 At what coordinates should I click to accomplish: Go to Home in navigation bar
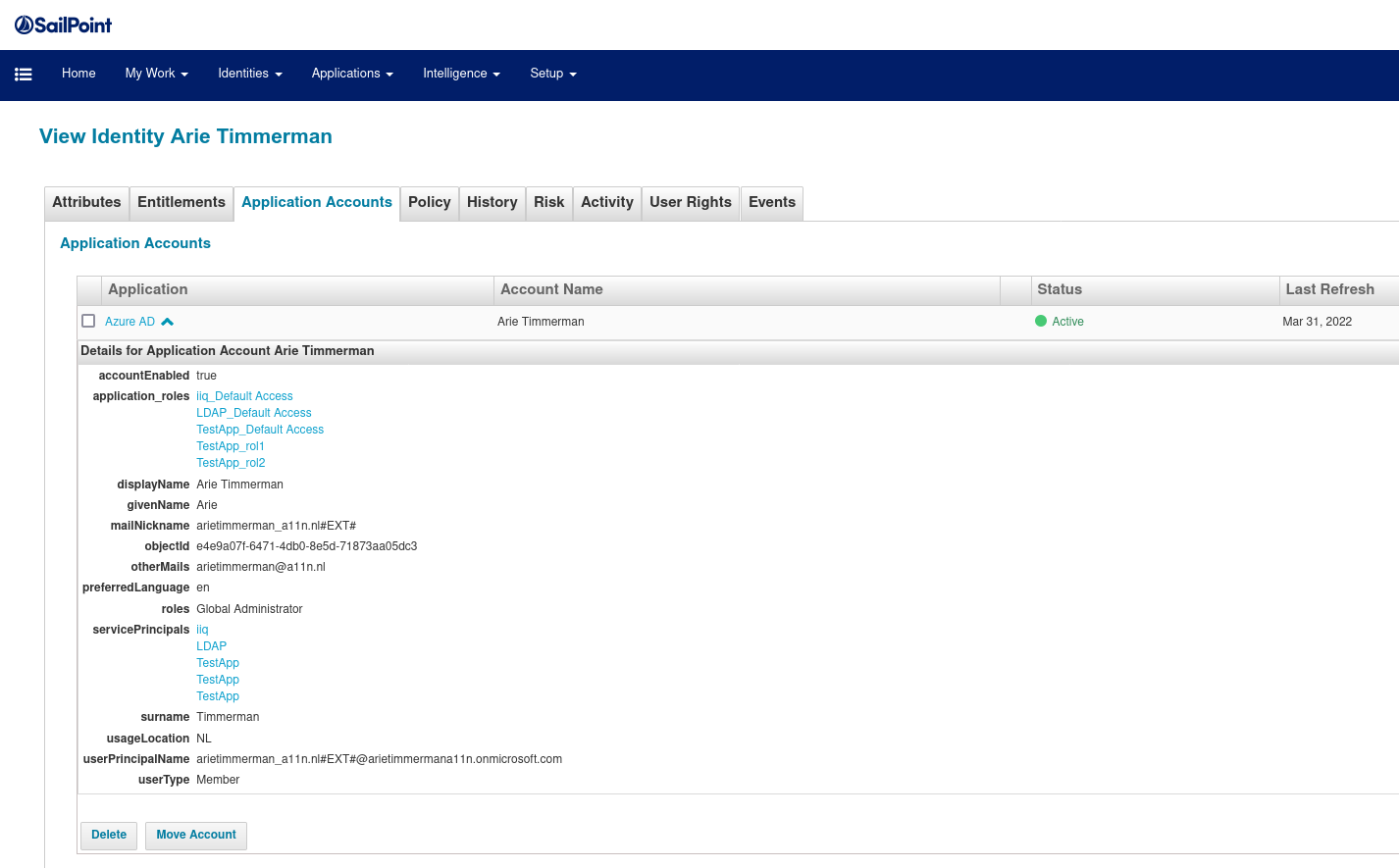click(78, 74)
